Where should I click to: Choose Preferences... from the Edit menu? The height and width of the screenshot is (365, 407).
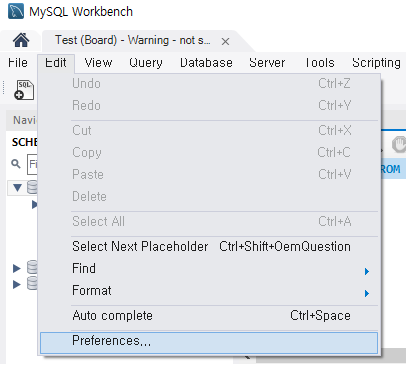pos(209,343)
